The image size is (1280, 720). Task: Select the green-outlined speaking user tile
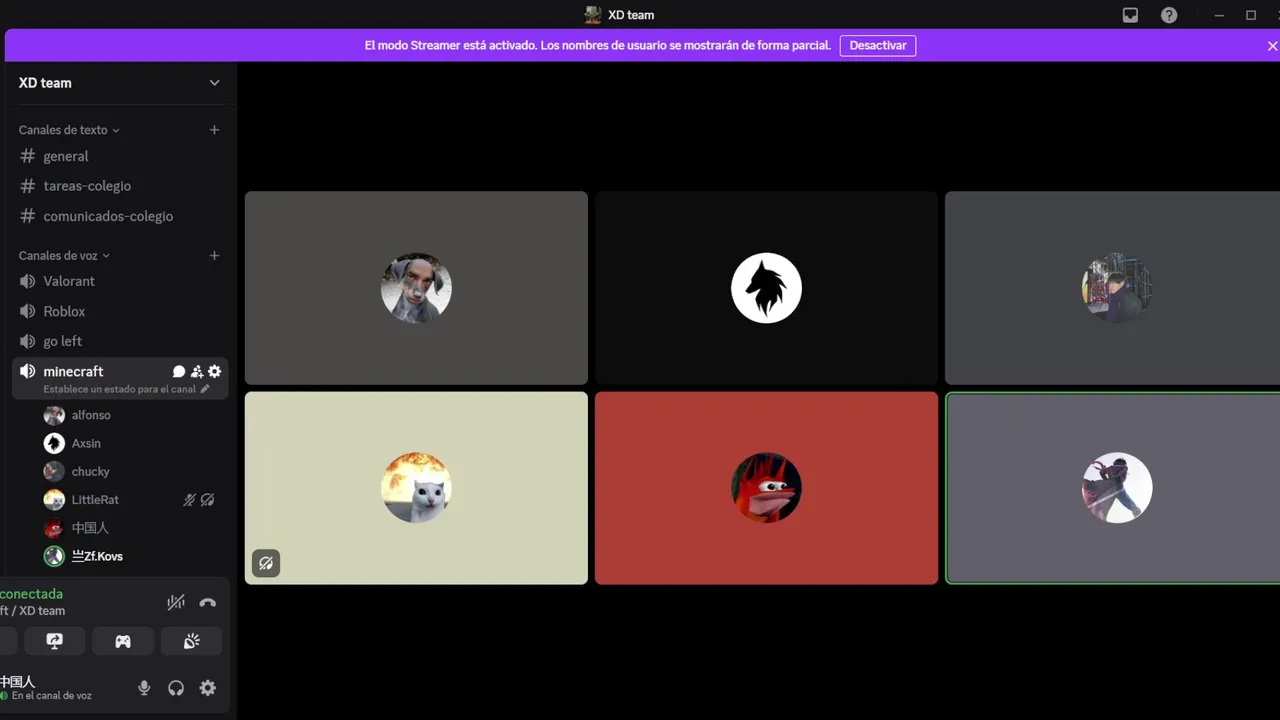point(1113,488)
